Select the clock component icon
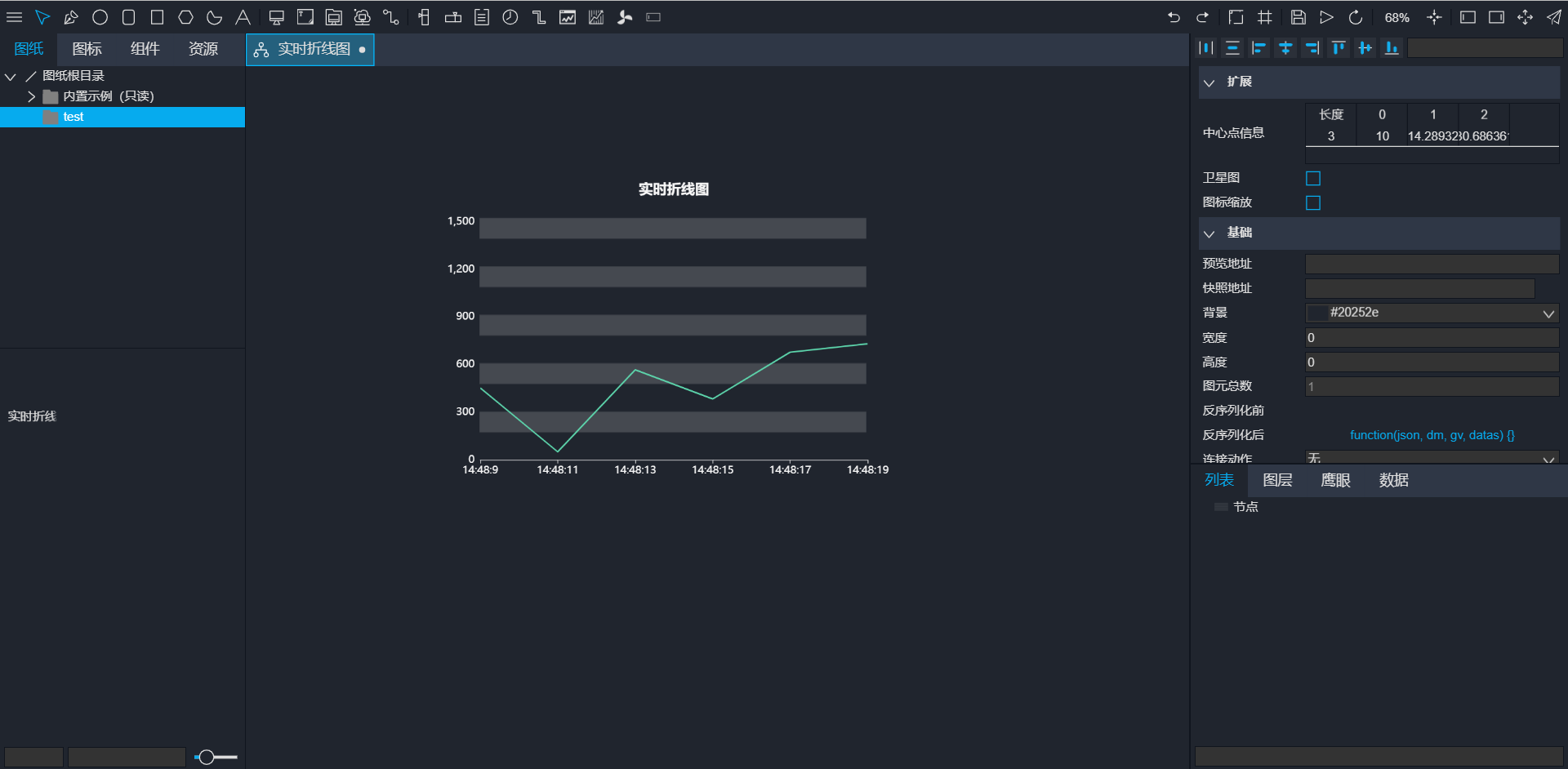Screen dimensions: 1568x769 pos(510,17)
